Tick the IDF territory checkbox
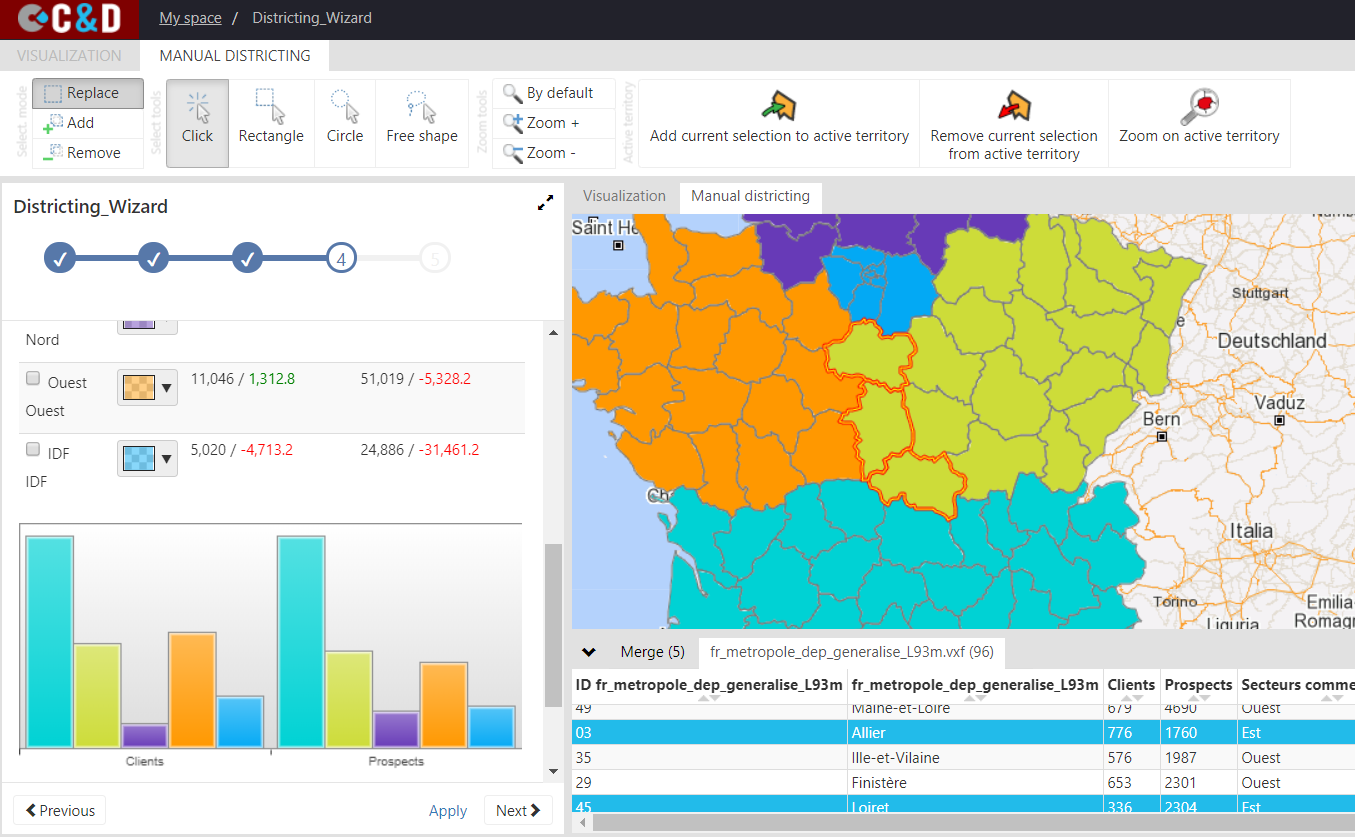This screenshot has height=837, width=1355. point(33,450)
